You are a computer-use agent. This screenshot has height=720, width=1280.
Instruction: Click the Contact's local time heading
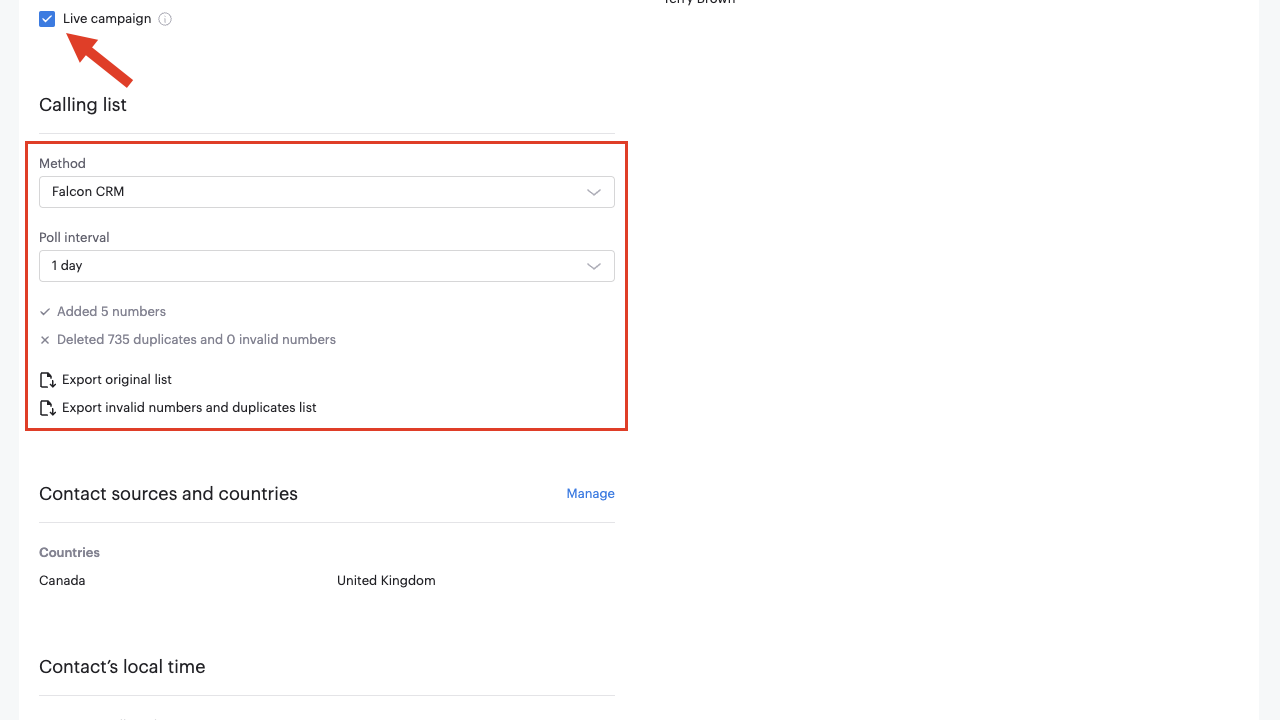pyautogui.click(x=122, y=667)
